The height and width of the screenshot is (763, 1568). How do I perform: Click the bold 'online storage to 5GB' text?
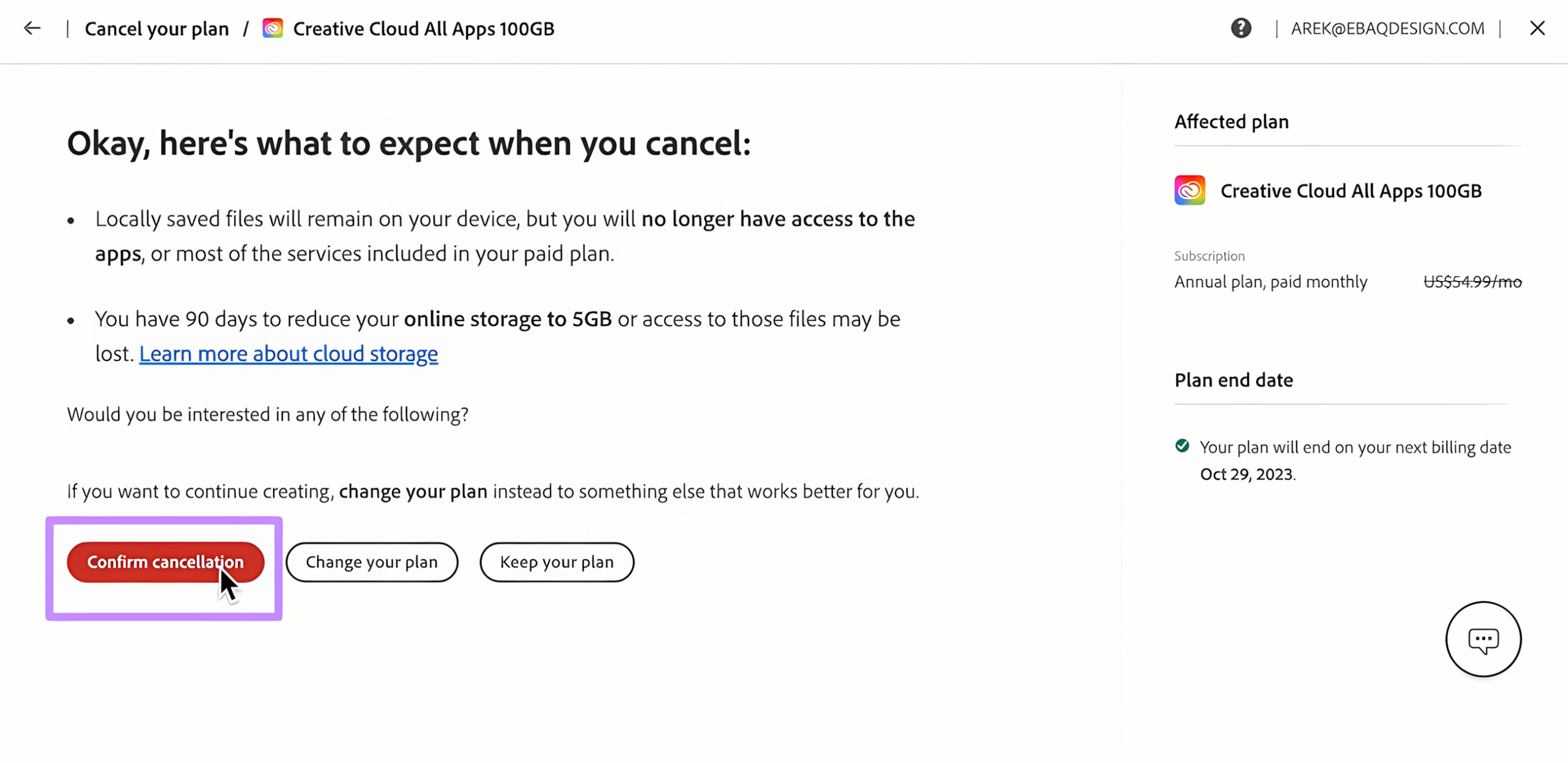508,319
